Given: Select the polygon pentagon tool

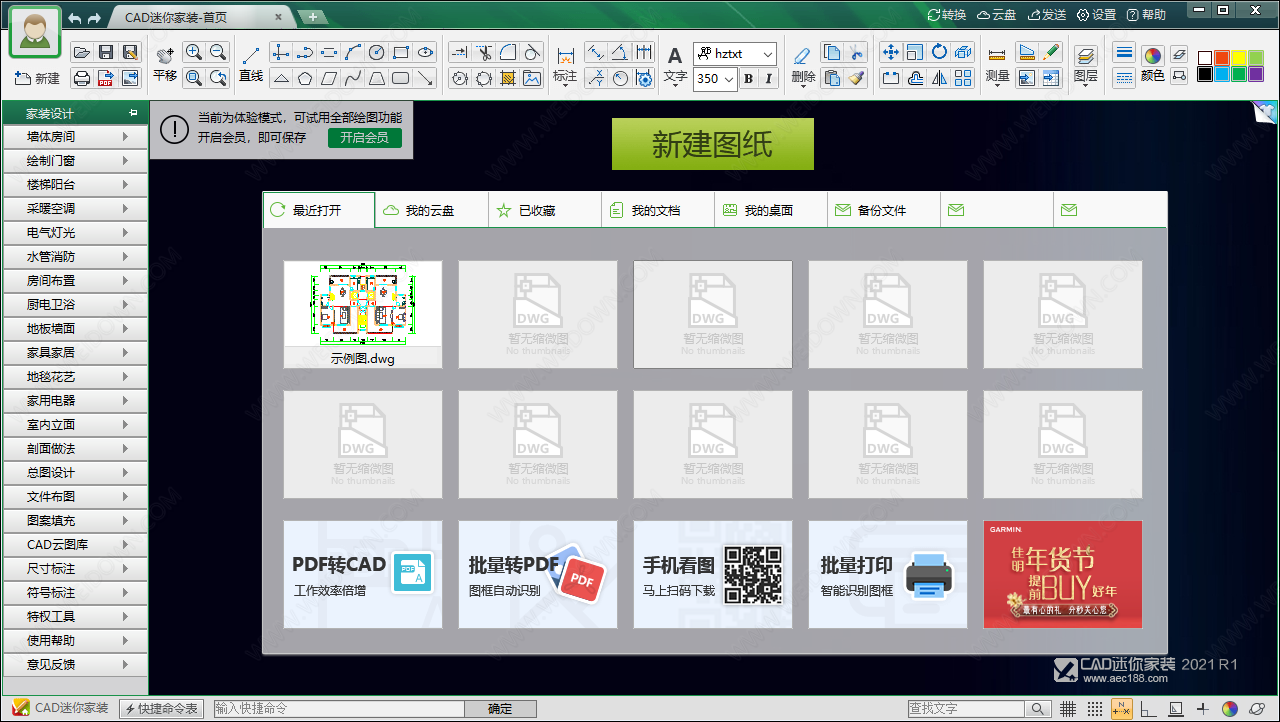Looking at the screenshot, I should coord(305,78).
